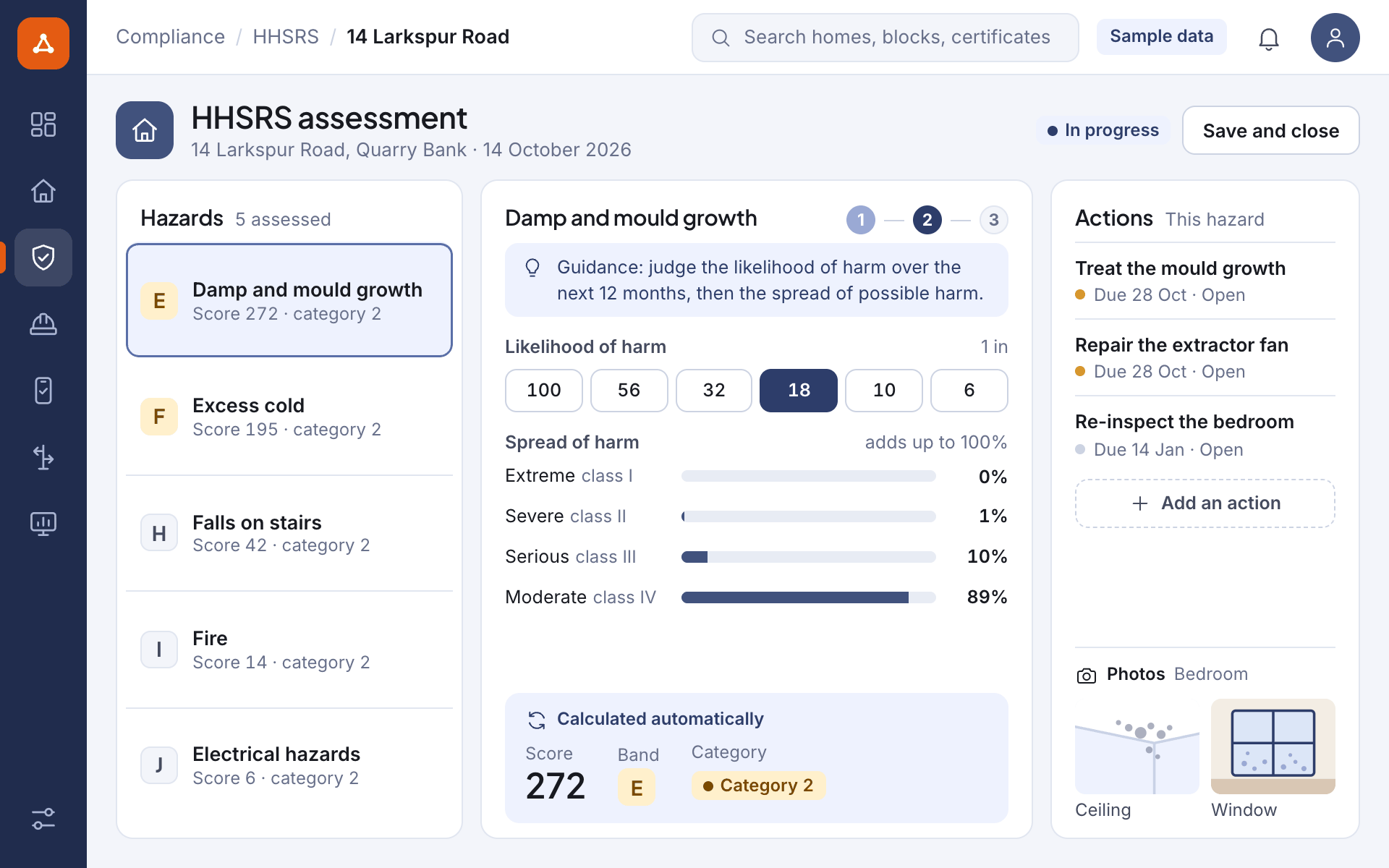The width and height of the screenshot is (1389, 868).
Task: Click the orange app logo icon
Action: 43,43
